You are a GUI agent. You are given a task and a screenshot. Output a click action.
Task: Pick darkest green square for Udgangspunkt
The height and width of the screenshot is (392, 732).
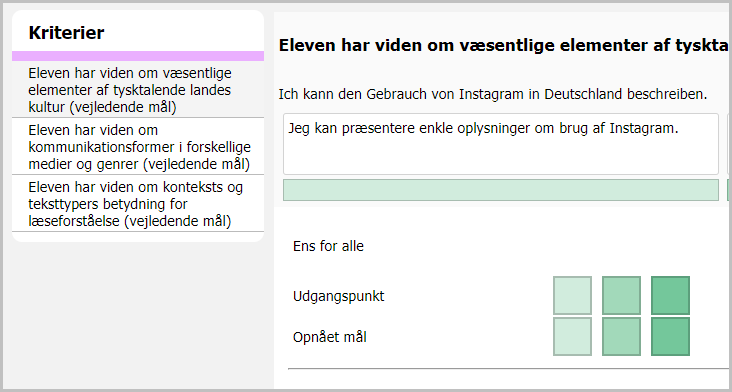(x=670, y=295)
